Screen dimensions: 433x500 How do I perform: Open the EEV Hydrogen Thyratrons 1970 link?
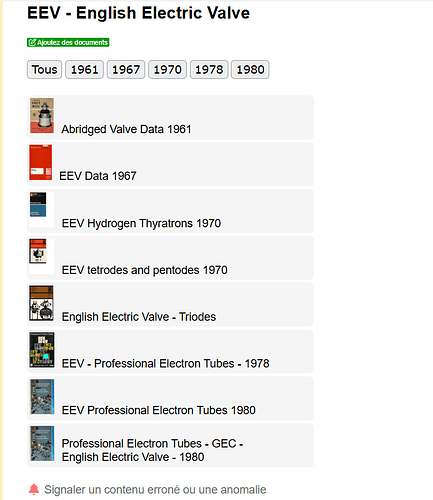click(141, 223)
